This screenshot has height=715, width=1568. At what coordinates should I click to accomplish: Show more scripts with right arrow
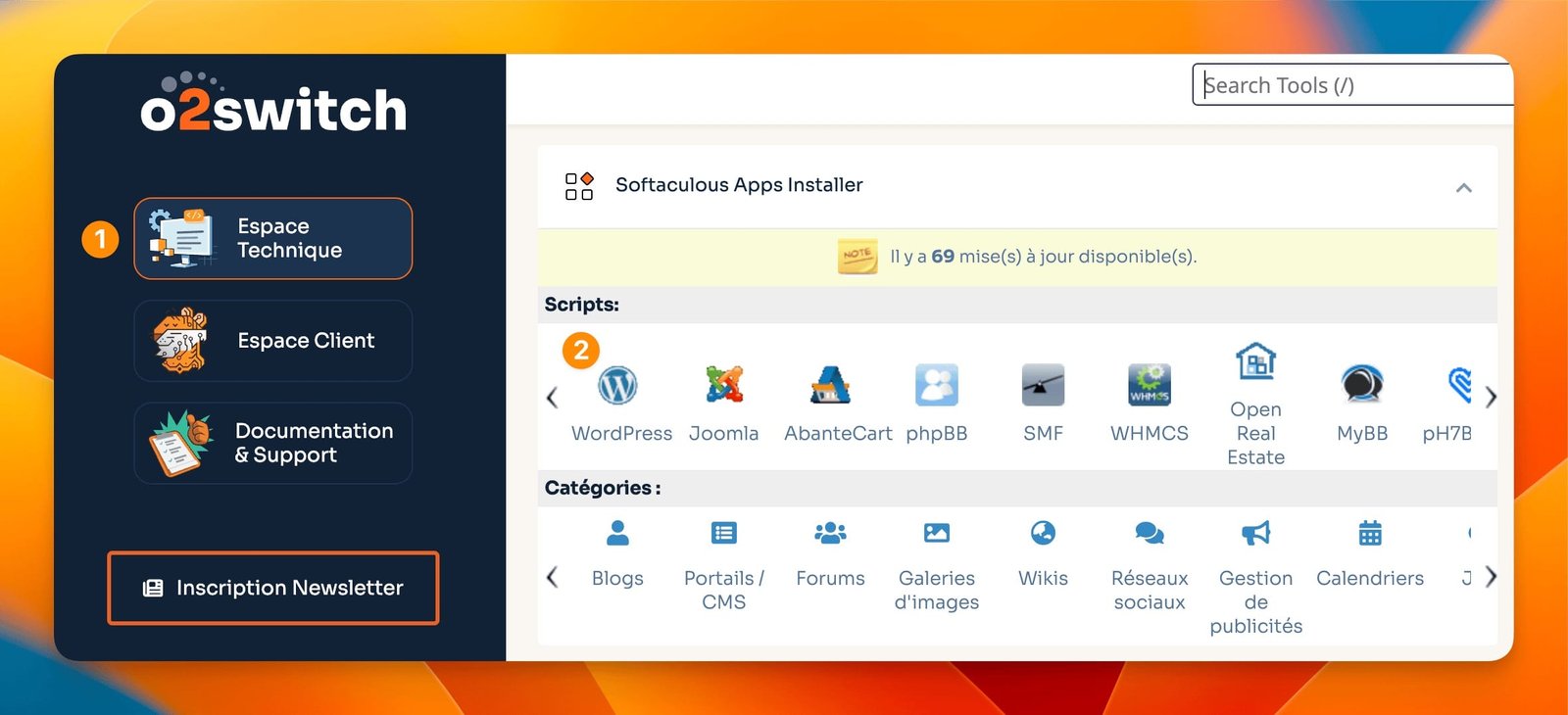point(1491,397)
